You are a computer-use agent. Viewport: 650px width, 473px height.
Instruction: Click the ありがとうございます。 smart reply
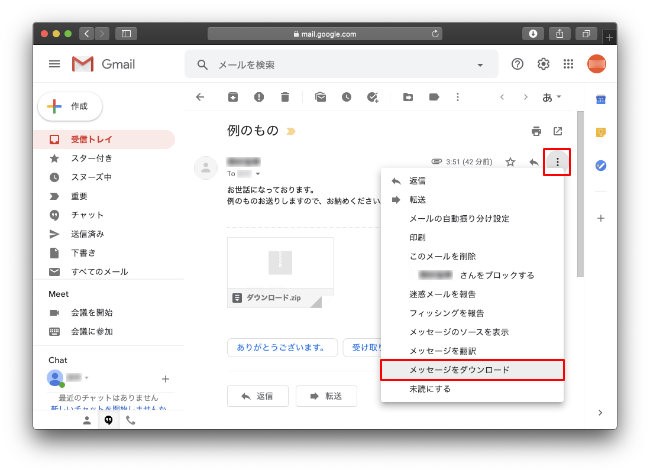[x=281, y=348]
